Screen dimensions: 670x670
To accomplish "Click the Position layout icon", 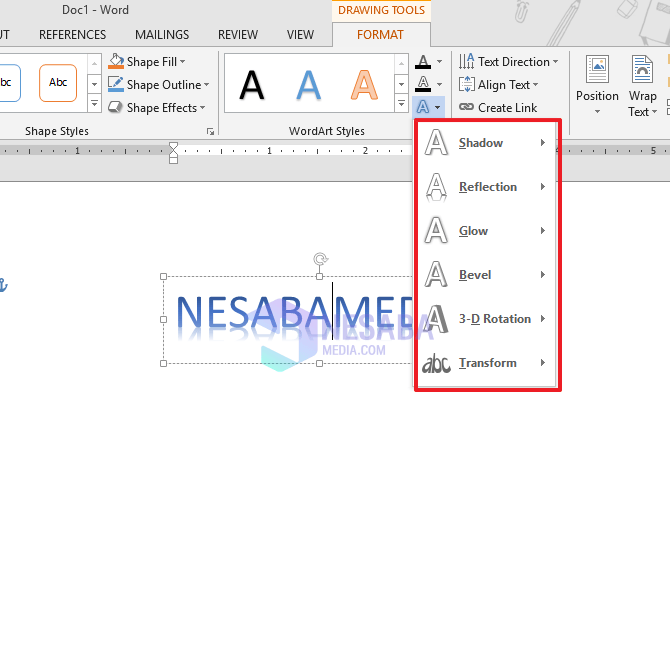I will coord(597,72).
